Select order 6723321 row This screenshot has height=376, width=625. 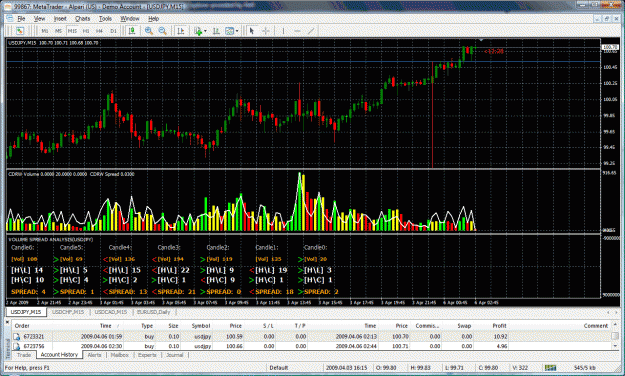(x=311, y=337)
